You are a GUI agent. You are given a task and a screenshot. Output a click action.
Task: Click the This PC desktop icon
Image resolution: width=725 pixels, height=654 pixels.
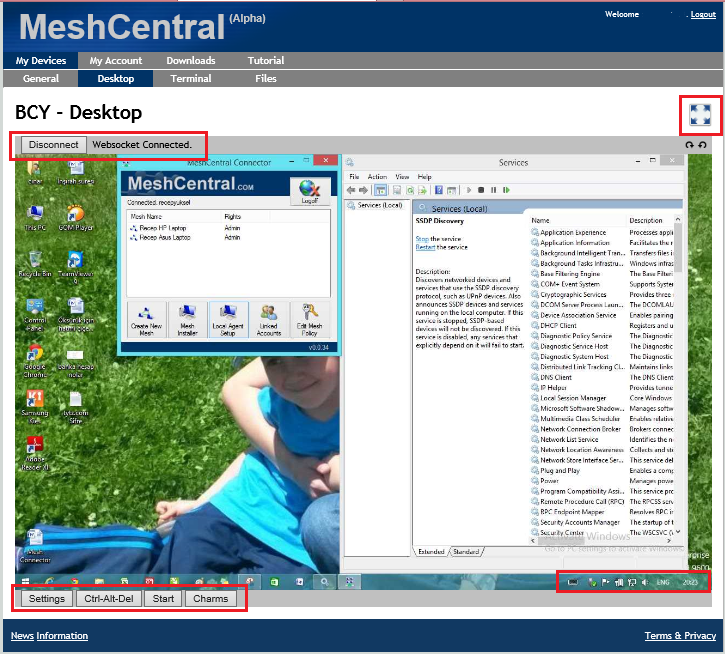click(x=35, y=218)
